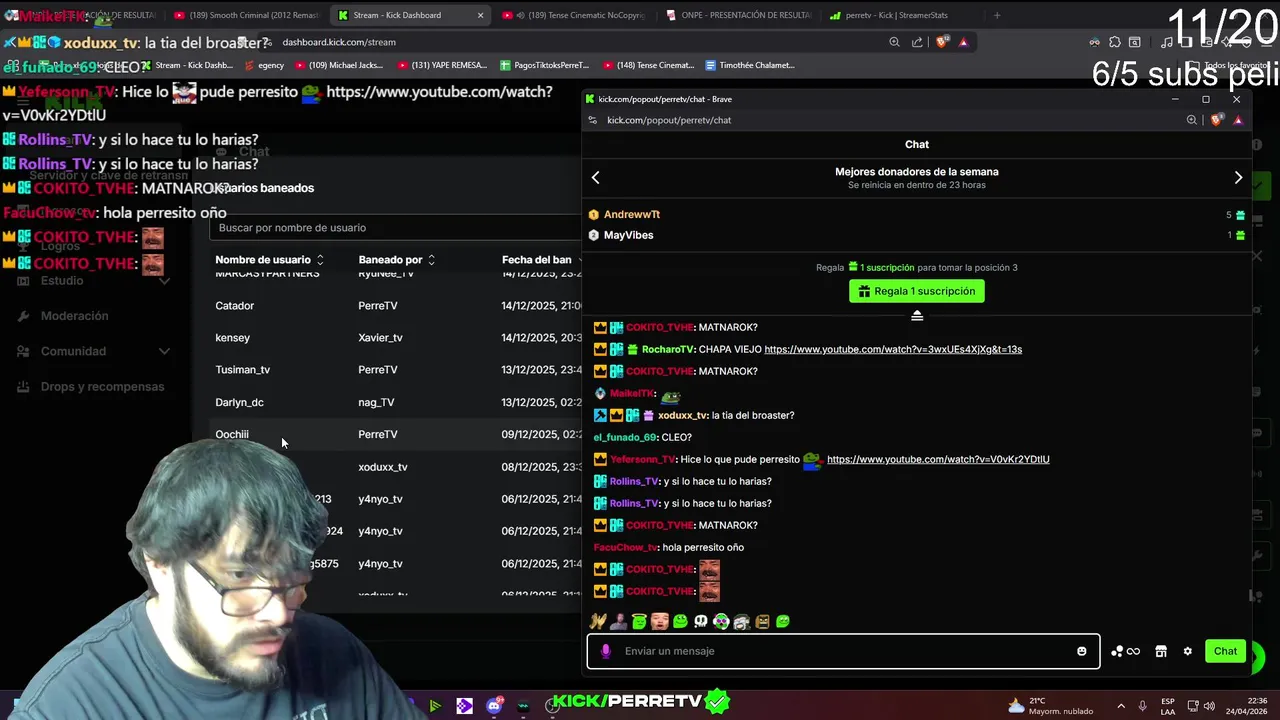The height and width of the screenshot is (720, 1280).
Task: Open Drops y recompensas in sidebar
Action: coord(102,387)
